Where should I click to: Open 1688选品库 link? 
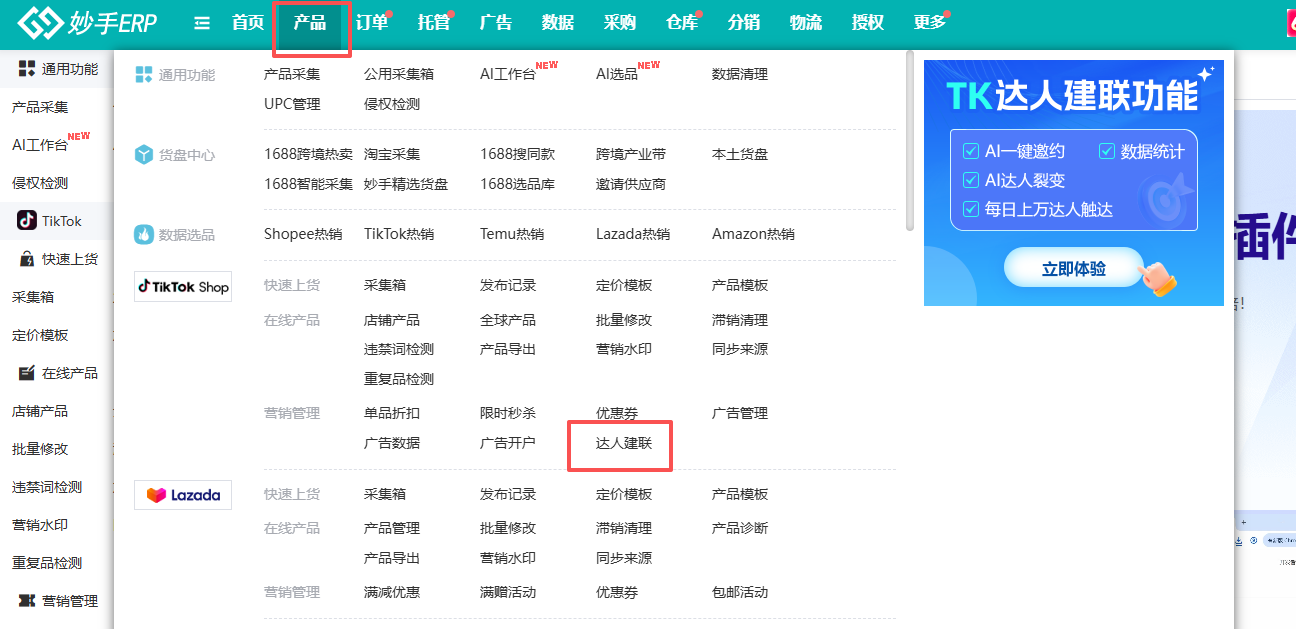pyautogui.click(x=517, y=184)
